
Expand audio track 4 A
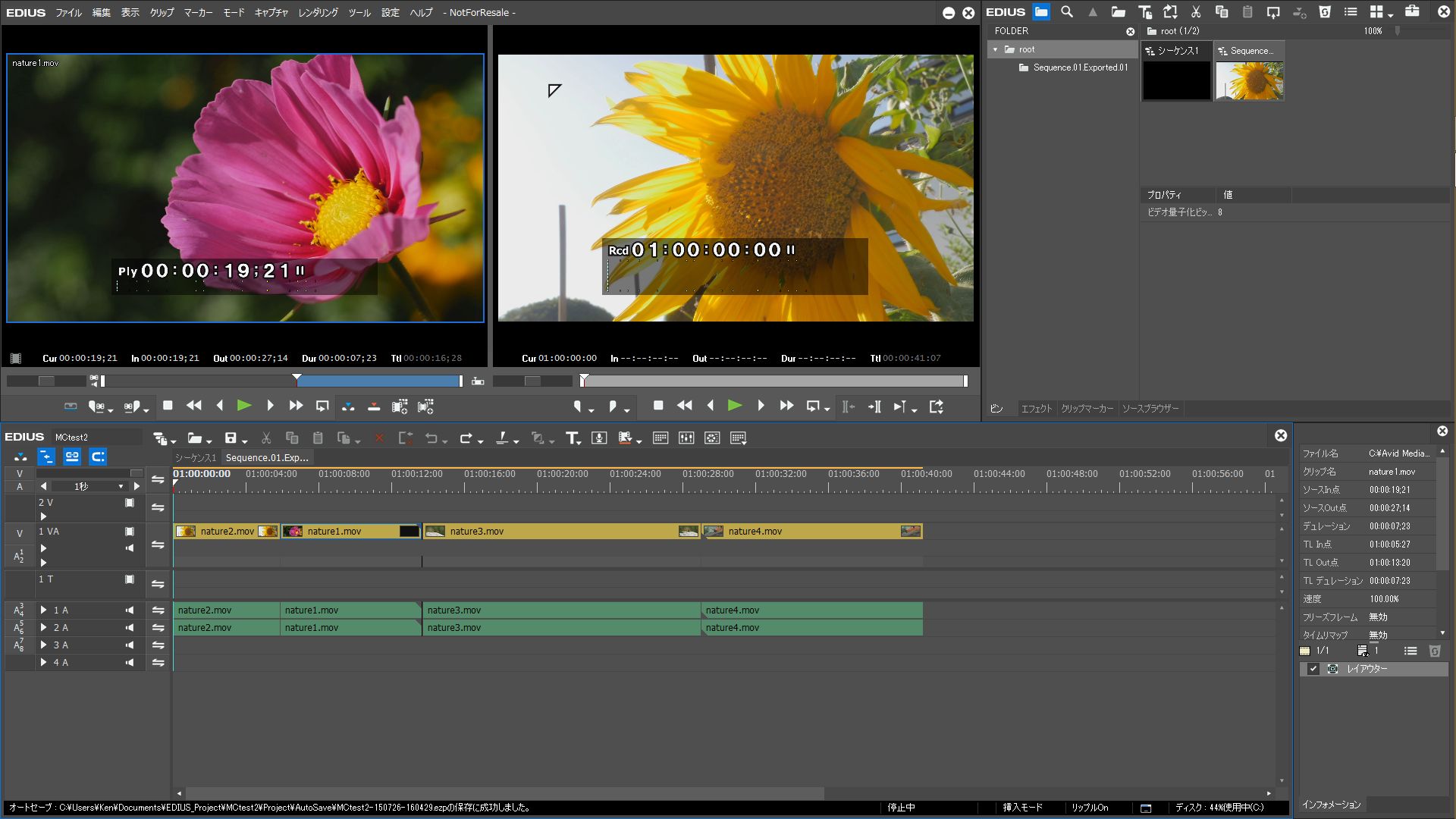[x=43, y=663]
